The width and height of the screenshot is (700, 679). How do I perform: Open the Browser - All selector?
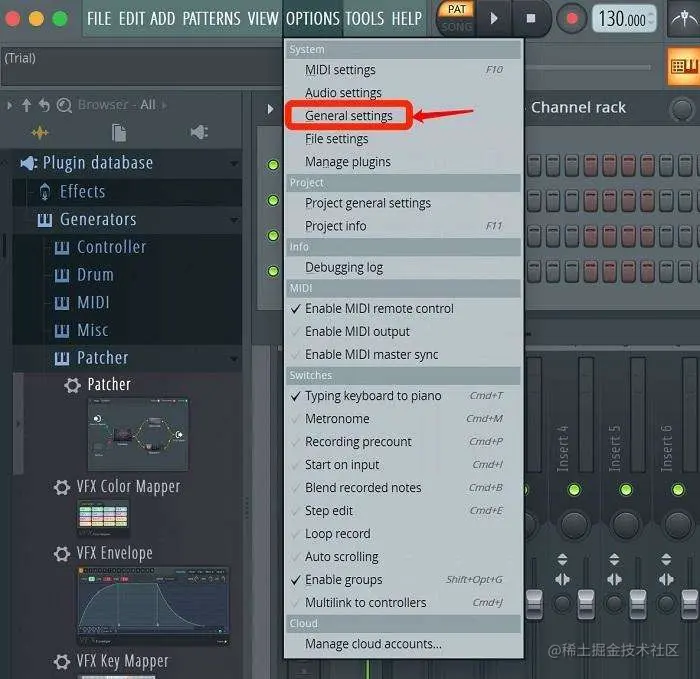[117, 105]
